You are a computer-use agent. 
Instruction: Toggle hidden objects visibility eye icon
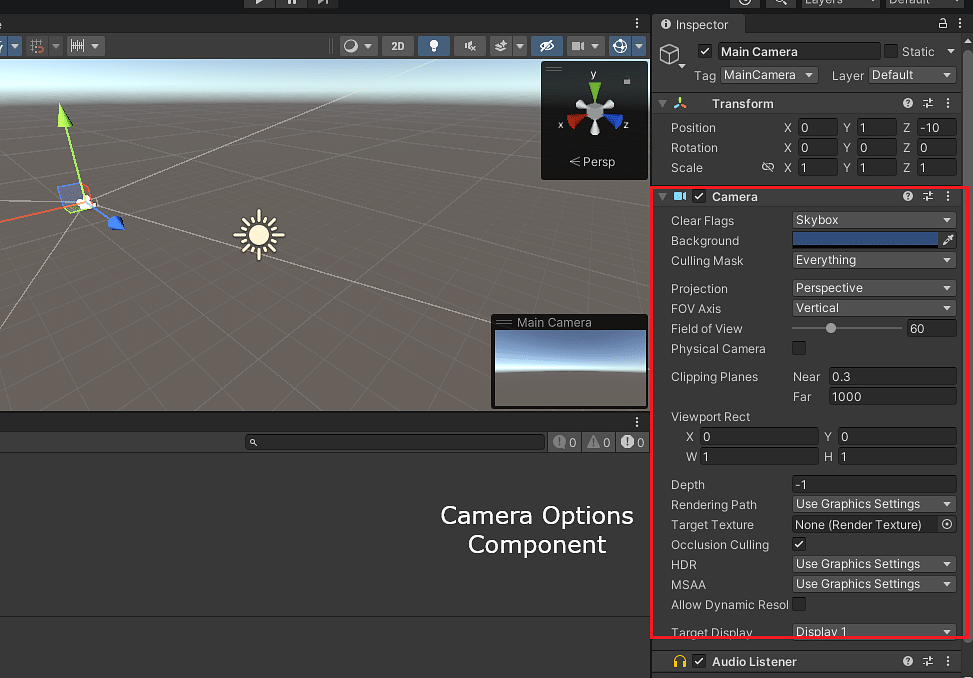click(x=547, y=46)
